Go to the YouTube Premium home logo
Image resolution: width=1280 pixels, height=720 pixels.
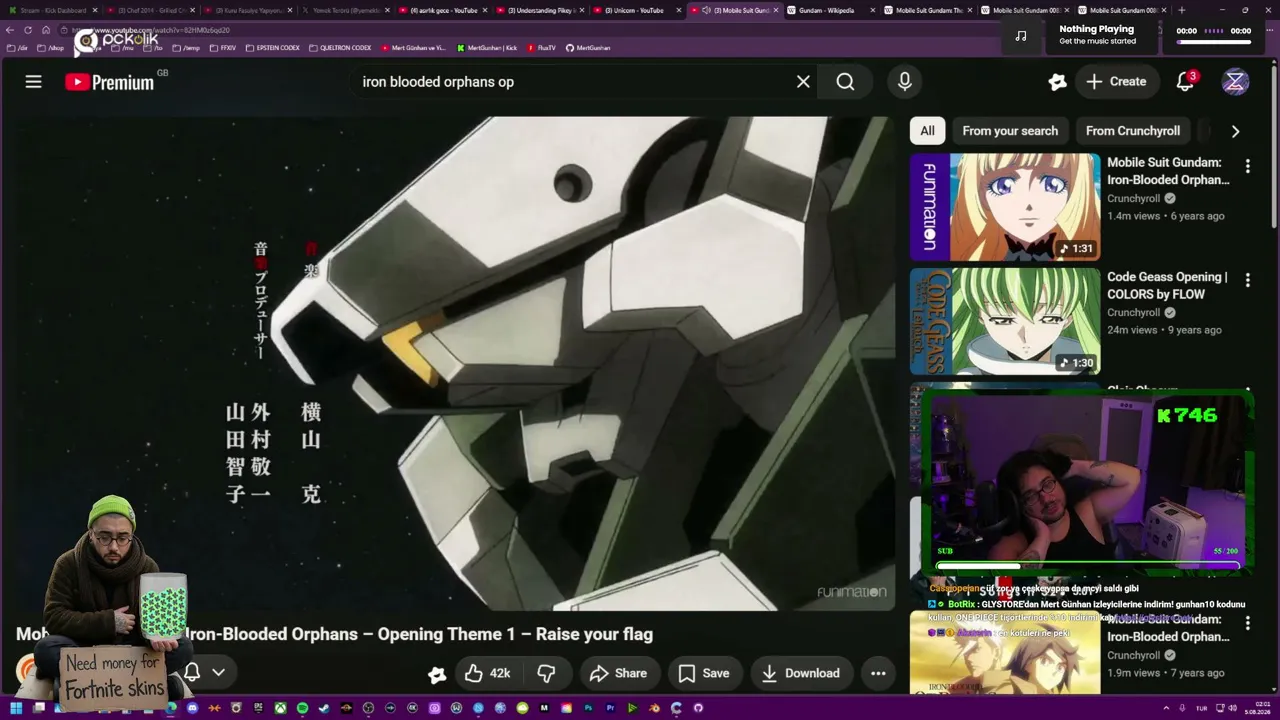(110, 82)
